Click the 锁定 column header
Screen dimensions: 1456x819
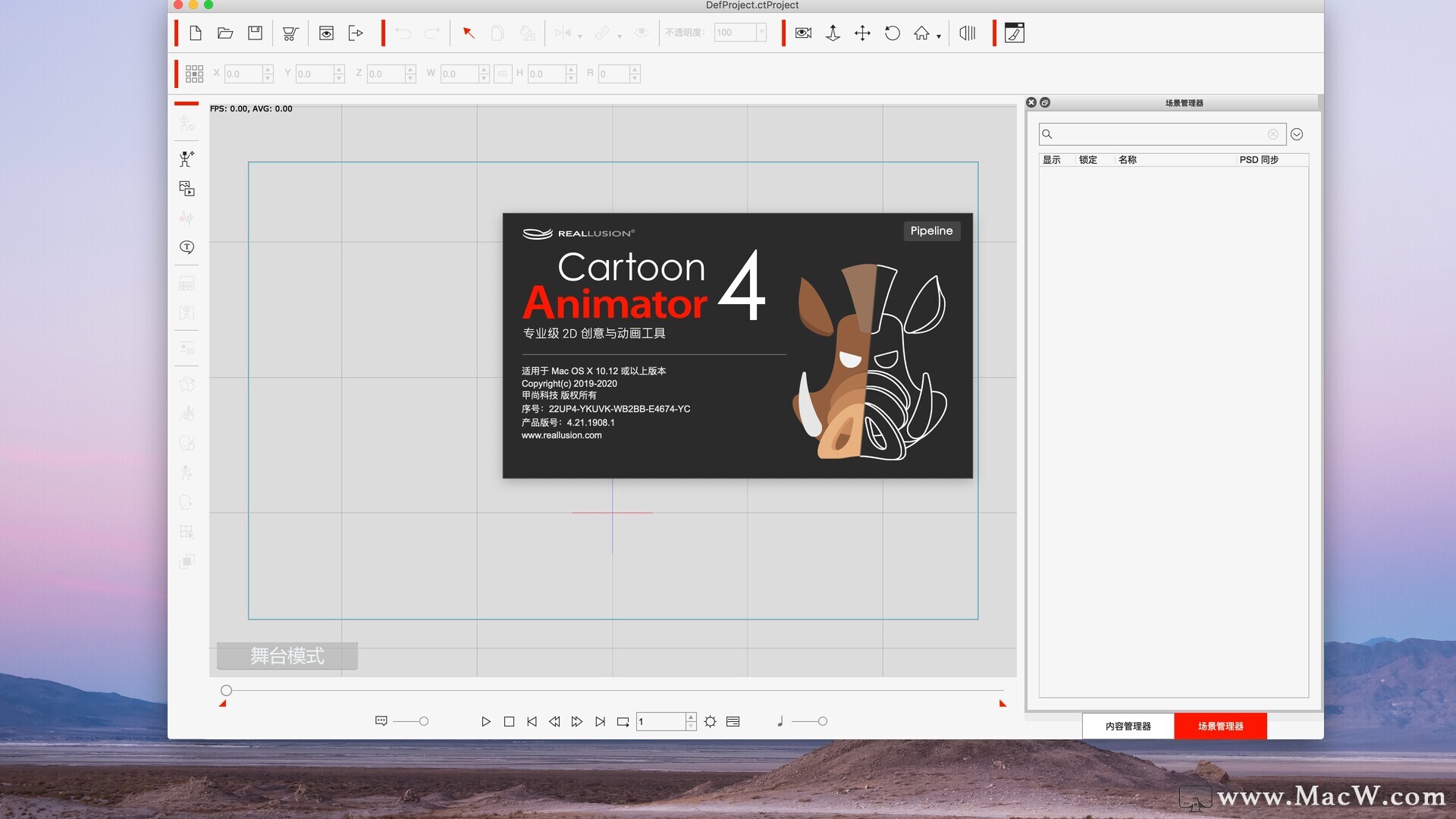pyautogui.click(x=1088, y=160)
